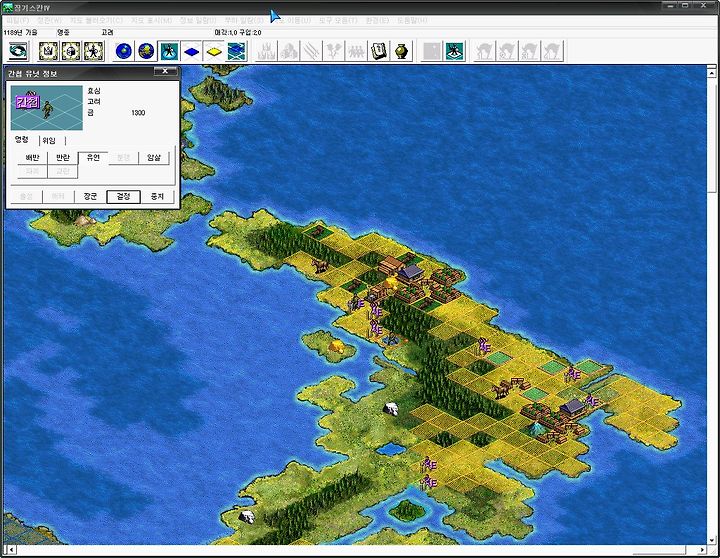This screenshot has height=558, width=720.
Task: Select the horse unit near northern forest
Action: 320,265
